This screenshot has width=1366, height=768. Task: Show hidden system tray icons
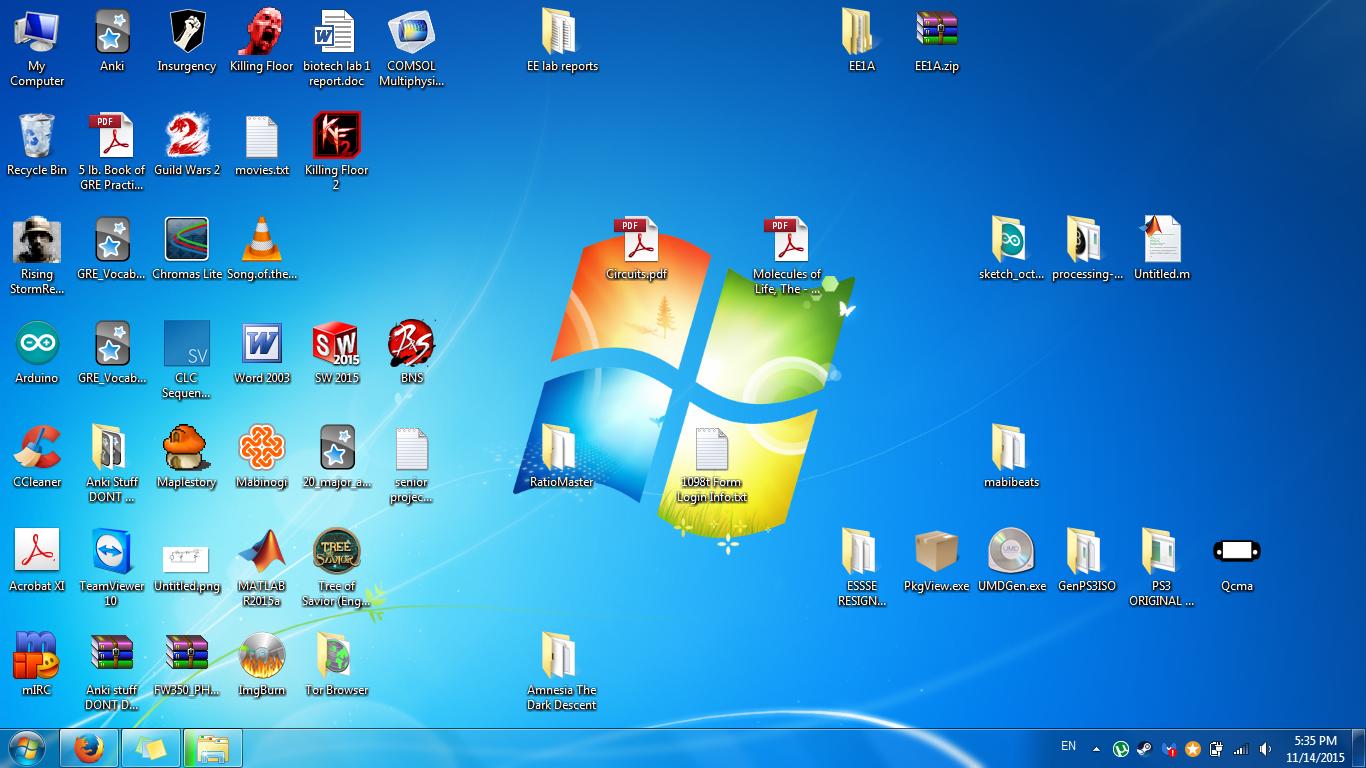click(x=1096, y=749)
